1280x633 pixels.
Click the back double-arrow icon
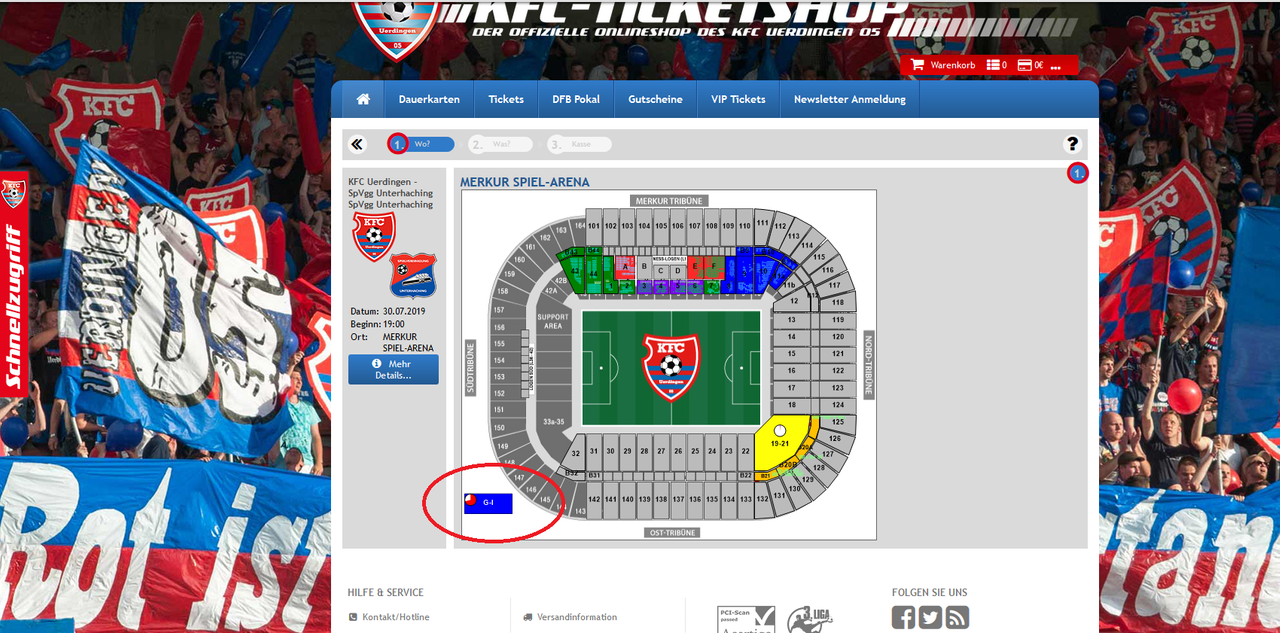coord(357,144)
